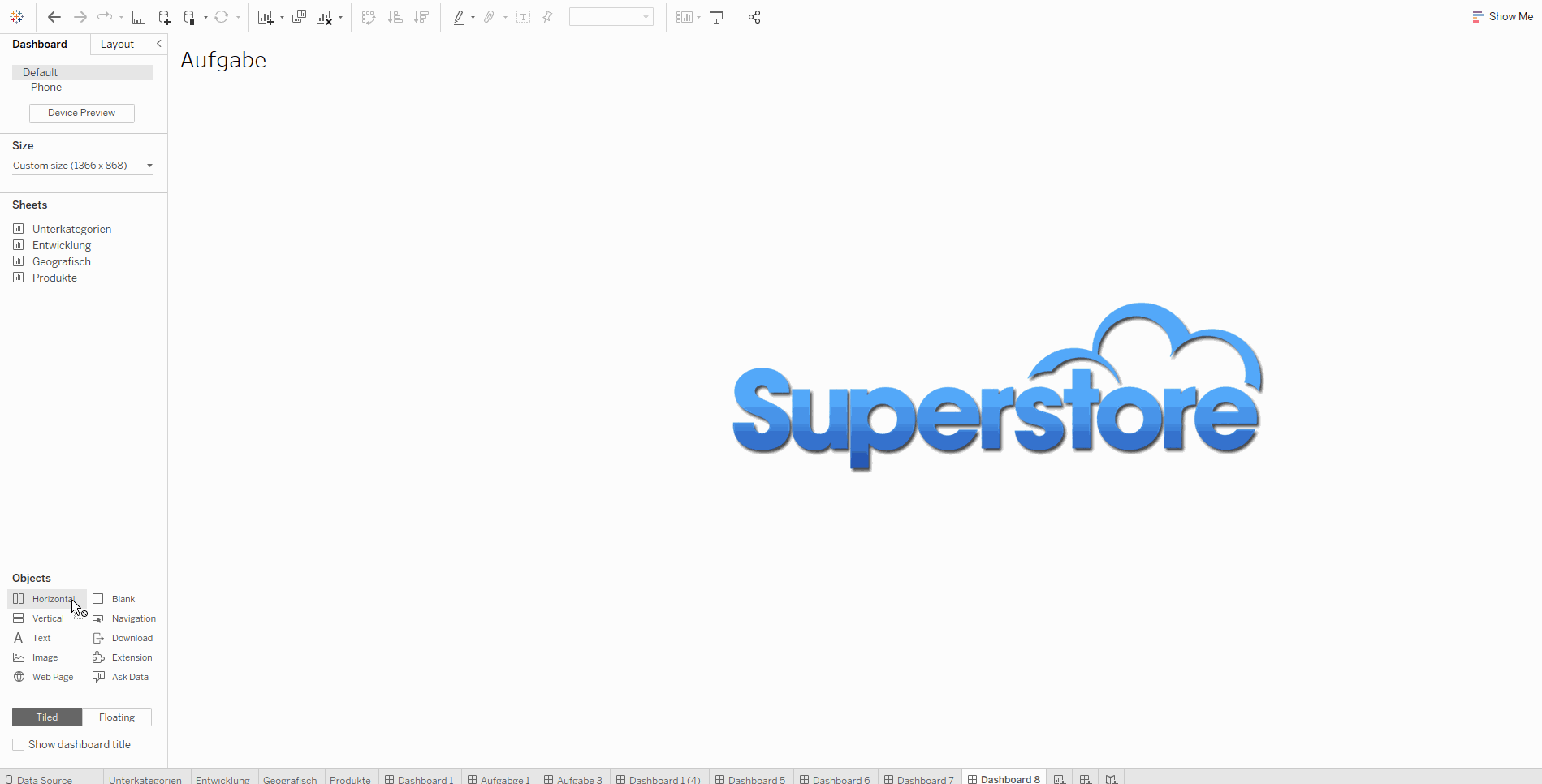Swap rows and columns icon

point(369,17)
